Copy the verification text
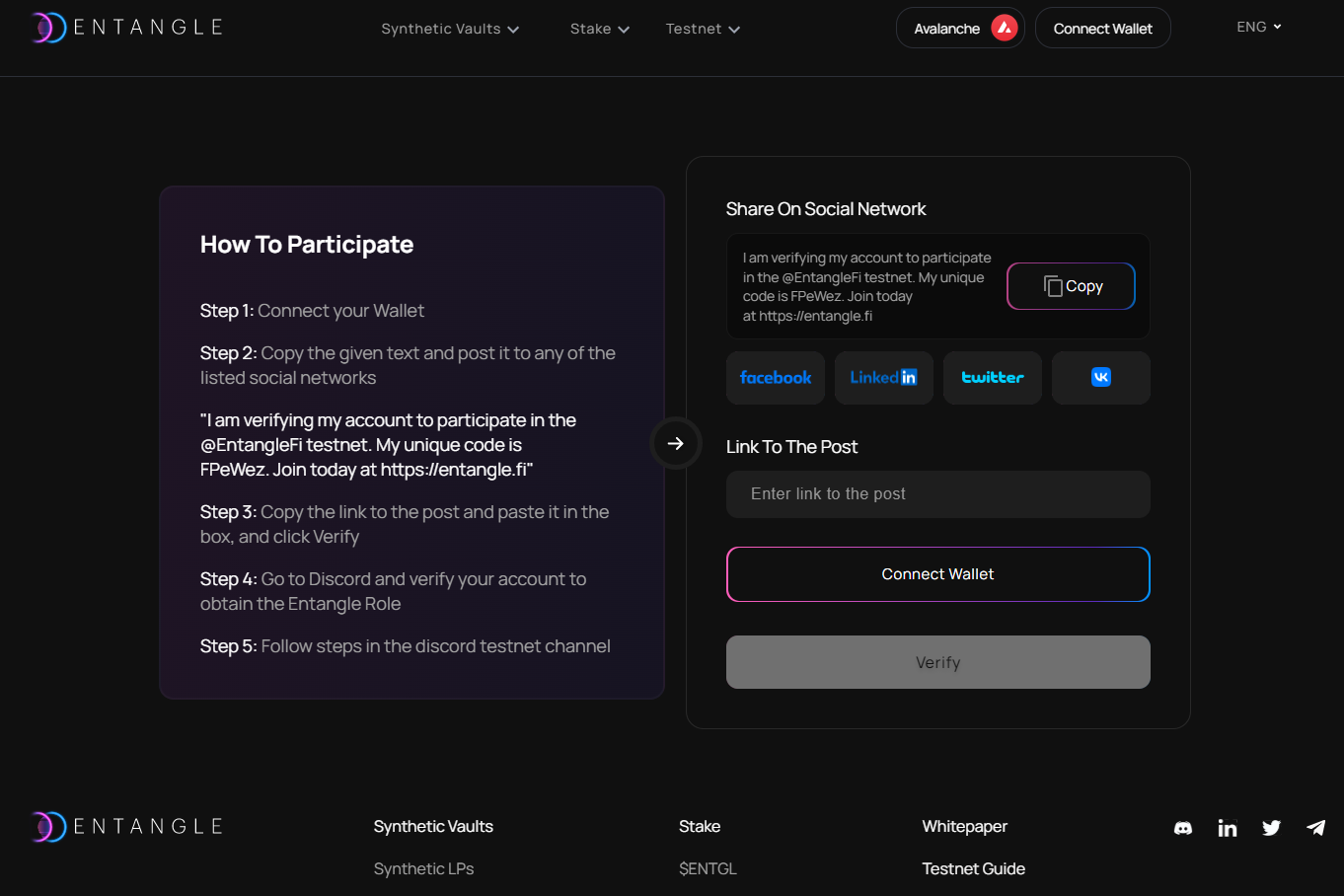 (x=1071, y=286)
